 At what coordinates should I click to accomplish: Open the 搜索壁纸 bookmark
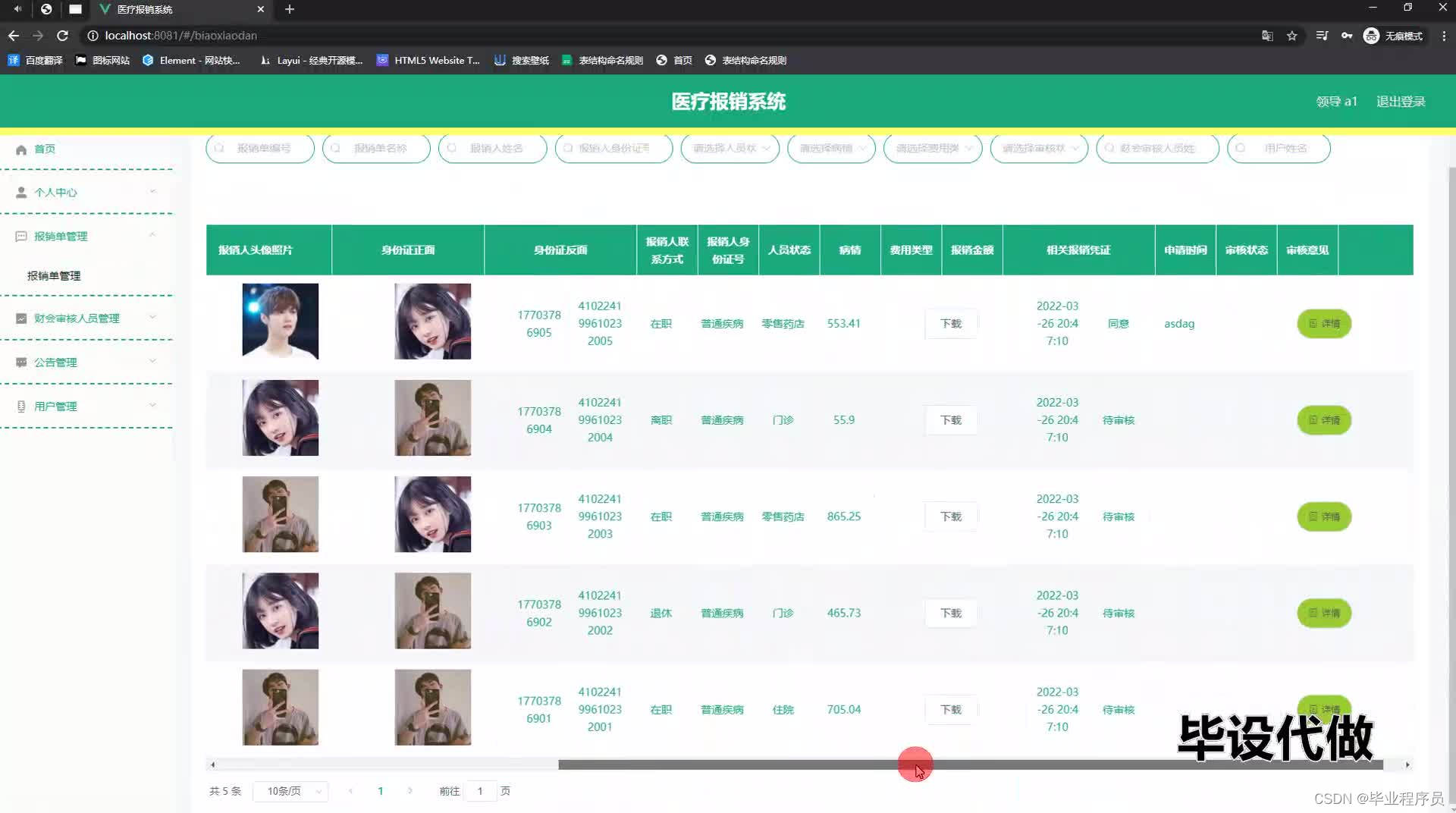pos(522,61)
